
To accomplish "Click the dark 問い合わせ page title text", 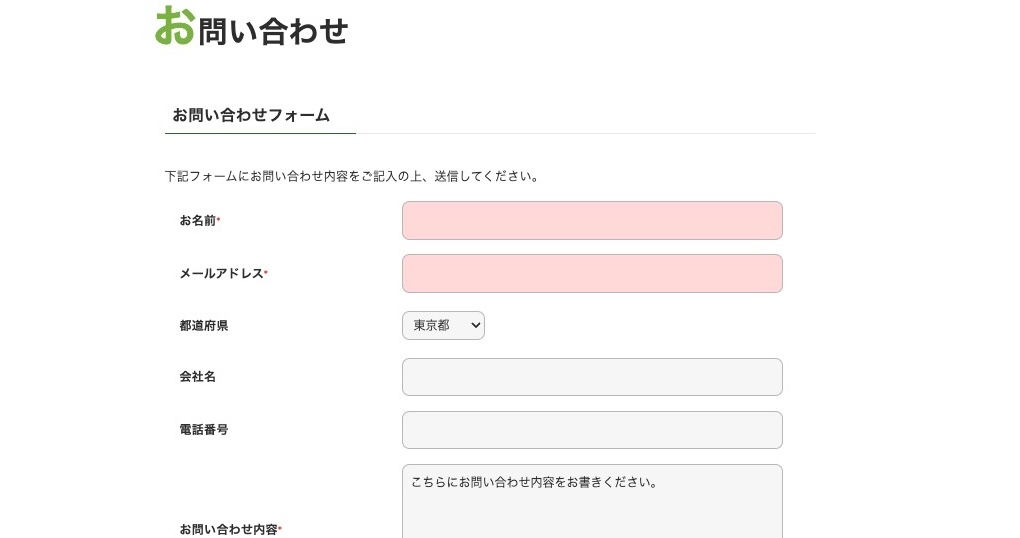I will tap(273, 31).
